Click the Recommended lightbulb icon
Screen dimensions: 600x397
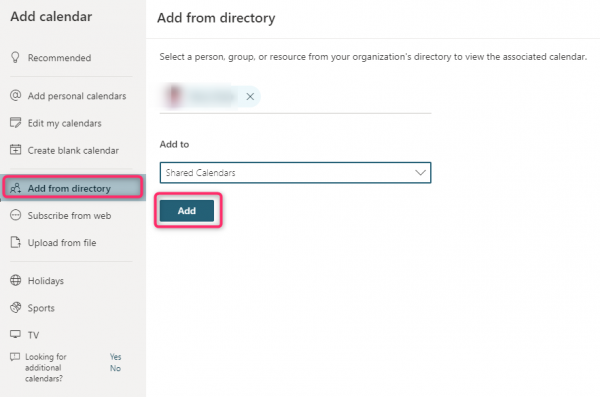coord(15,57)
